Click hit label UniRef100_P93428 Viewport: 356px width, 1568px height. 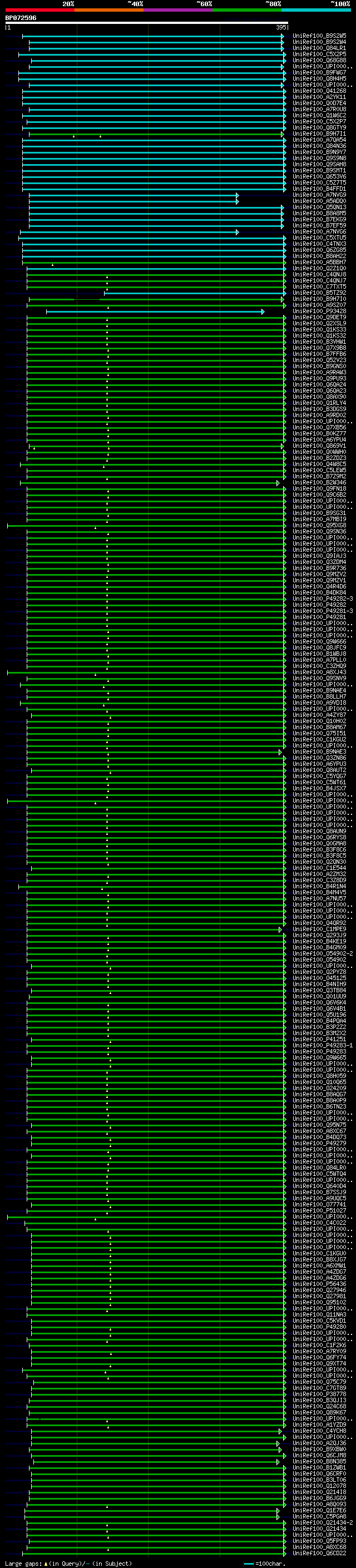319,311
